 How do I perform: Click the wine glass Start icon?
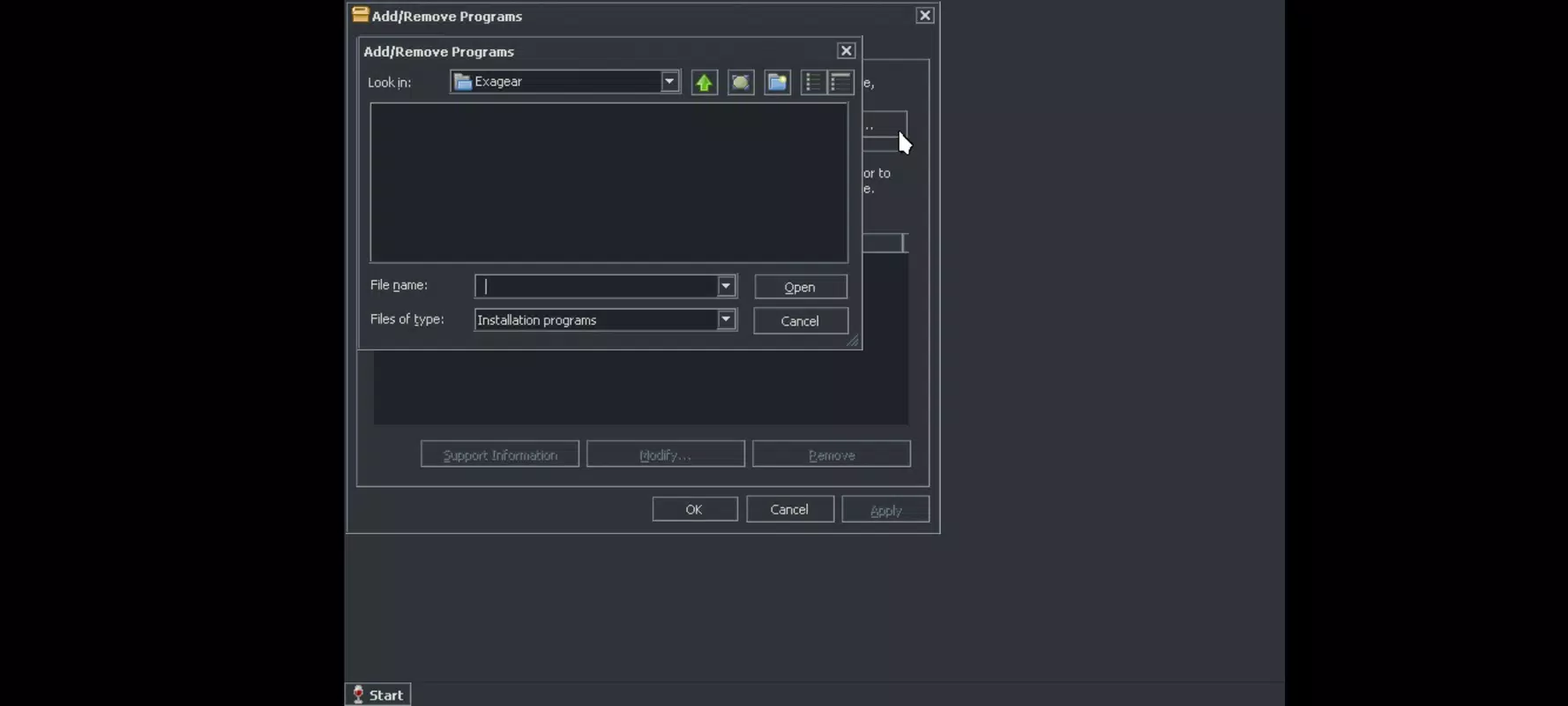(358, 695)
